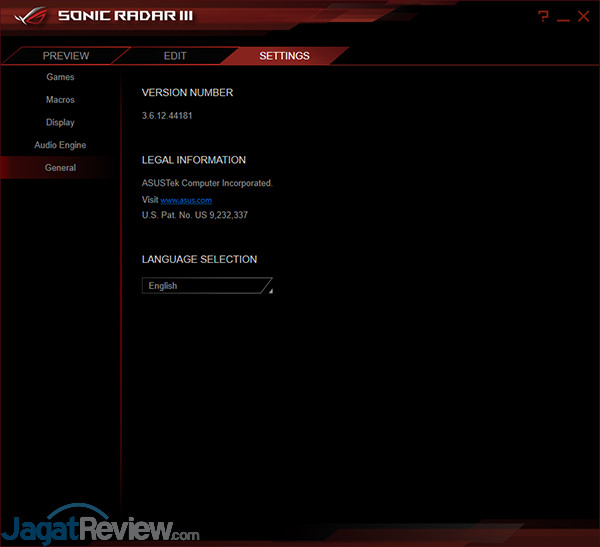Click the version number 3.6.12.44181
This screenshot has height=547, width=600.
point(167,116)
